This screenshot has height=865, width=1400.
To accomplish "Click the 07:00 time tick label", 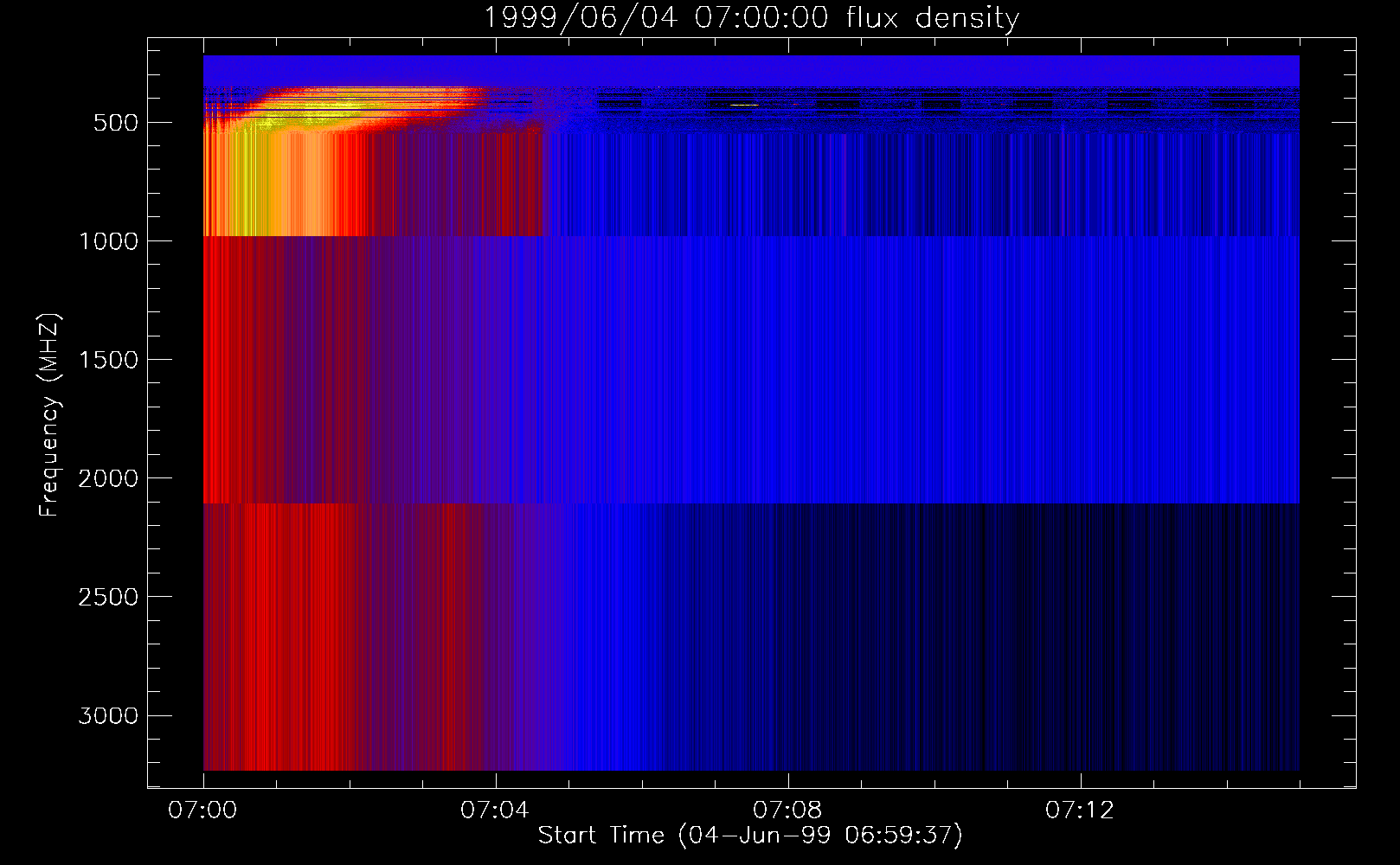I will [202, 811].
